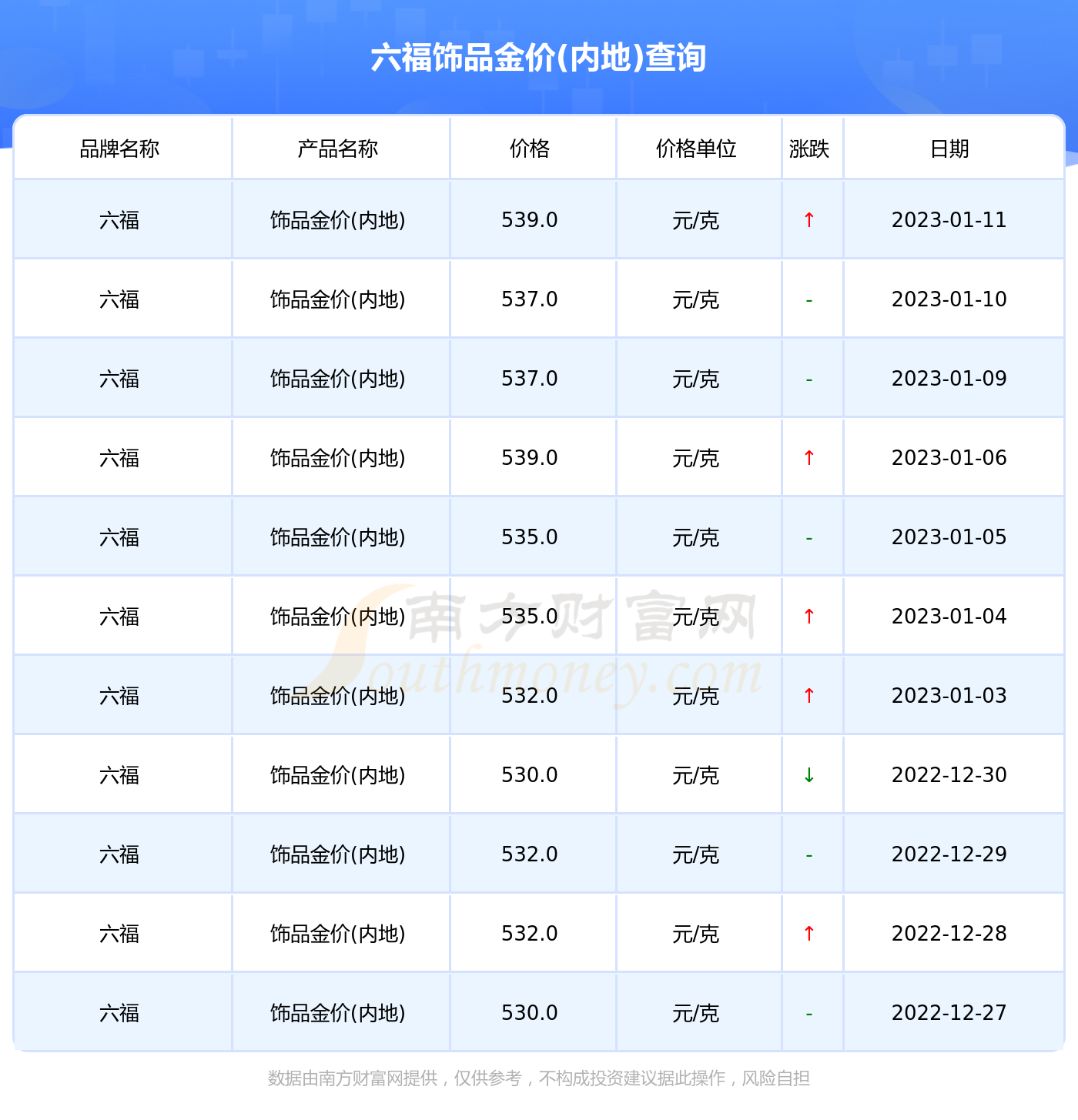Click price 537.0 in the 2023-01-10 row
The width and height of the screenshot is (1078, 1120).
pyautogui.click(x=530, y=299)
